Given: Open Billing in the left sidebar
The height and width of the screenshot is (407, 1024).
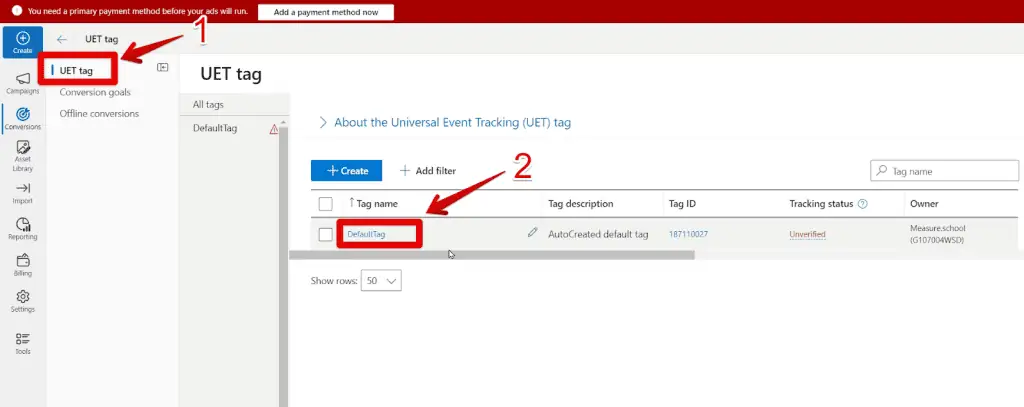Looking at the screenshot, I should click(23, 265).
